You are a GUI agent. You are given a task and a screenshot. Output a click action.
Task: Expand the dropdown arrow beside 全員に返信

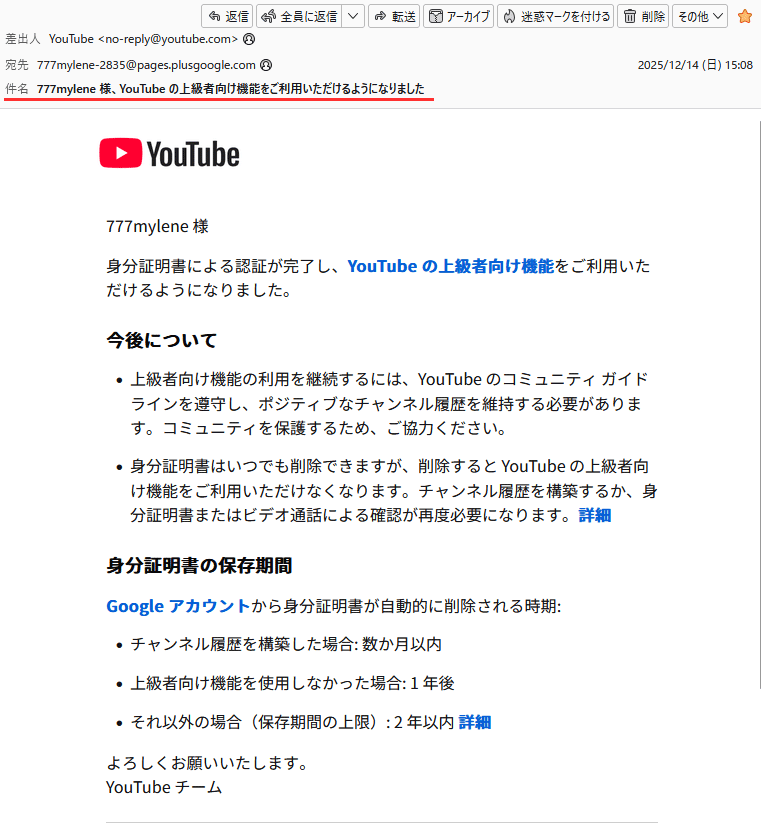tap(353, 16)
